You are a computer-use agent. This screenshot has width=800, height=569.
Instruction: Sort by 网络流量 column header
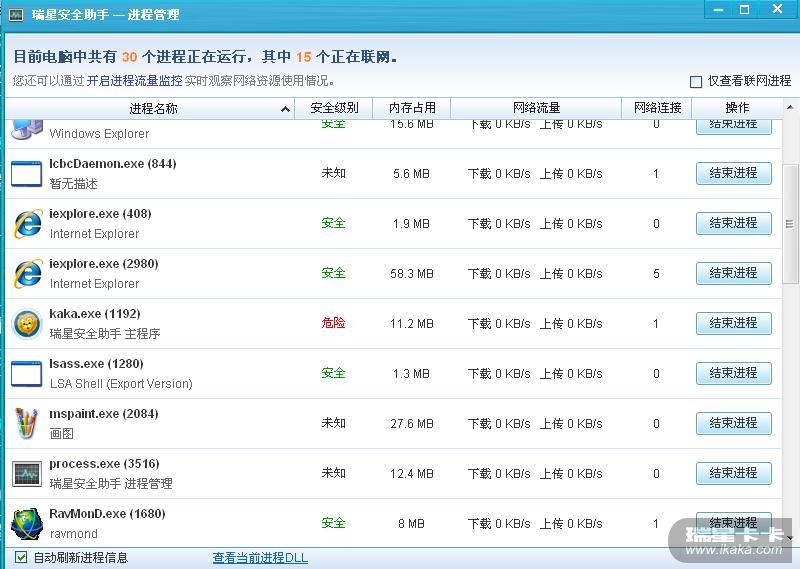coord(536,108)
